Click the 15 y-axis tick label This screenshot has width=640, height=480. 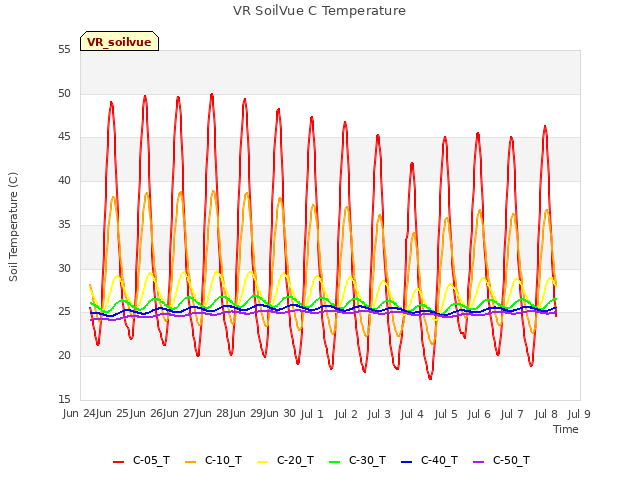pyautogui.click(x=64, y=400)
